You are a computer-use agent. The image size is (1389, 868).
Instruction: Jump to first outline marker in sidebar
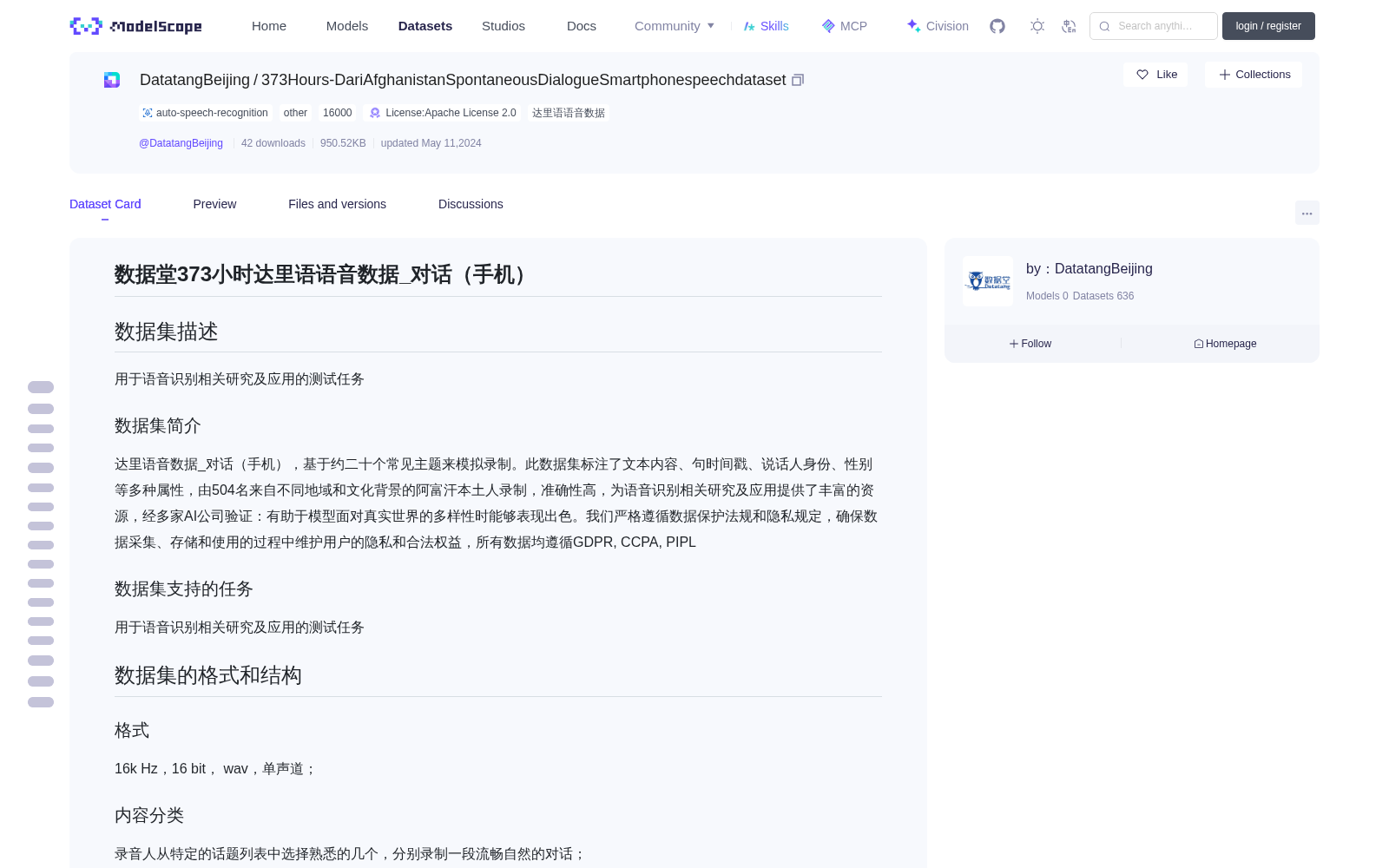pyautogui.click(x=41, y=387)
